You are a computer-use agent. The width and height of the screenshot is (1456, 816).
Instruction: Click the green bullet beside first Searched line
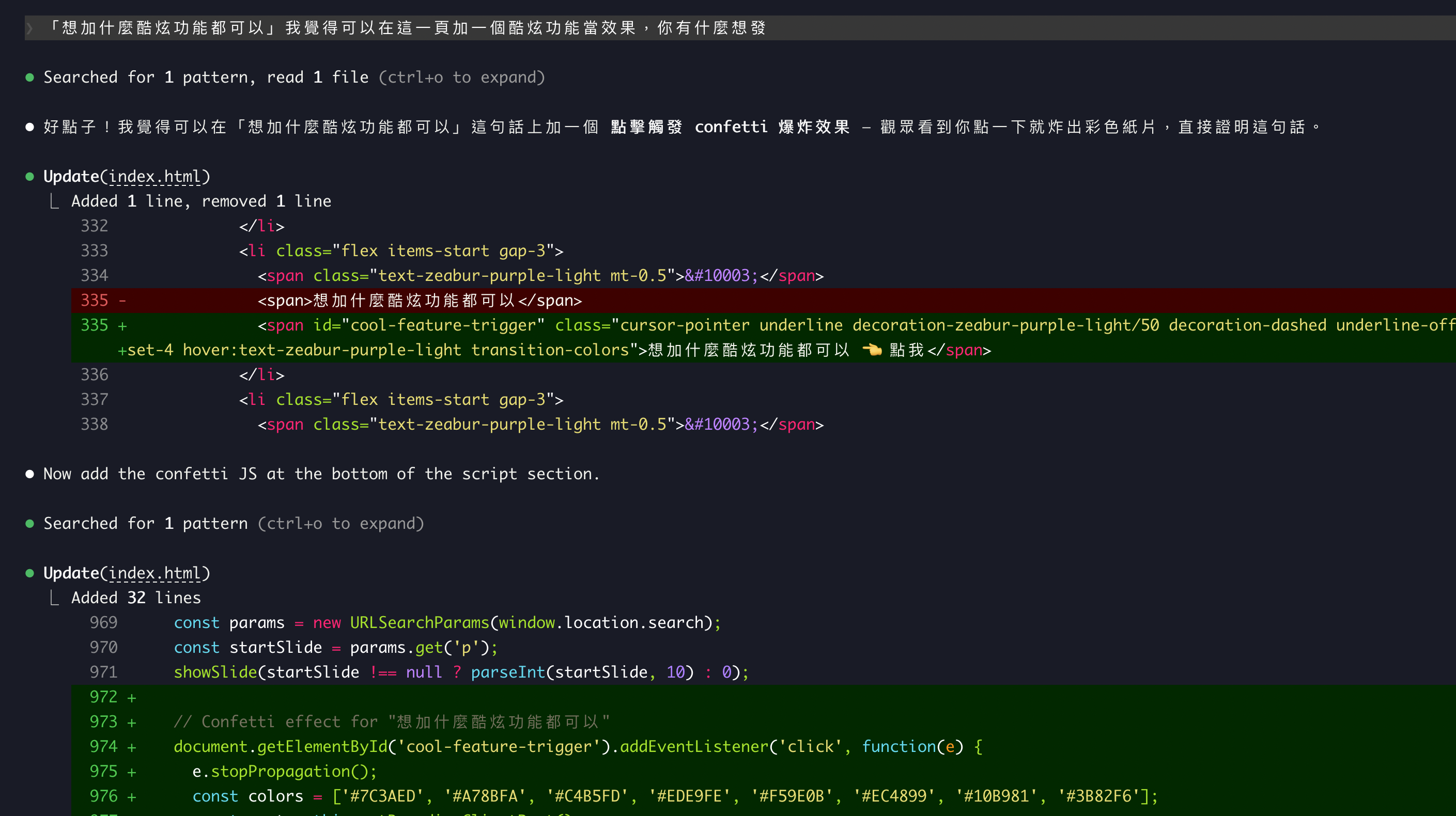point(30,77)
